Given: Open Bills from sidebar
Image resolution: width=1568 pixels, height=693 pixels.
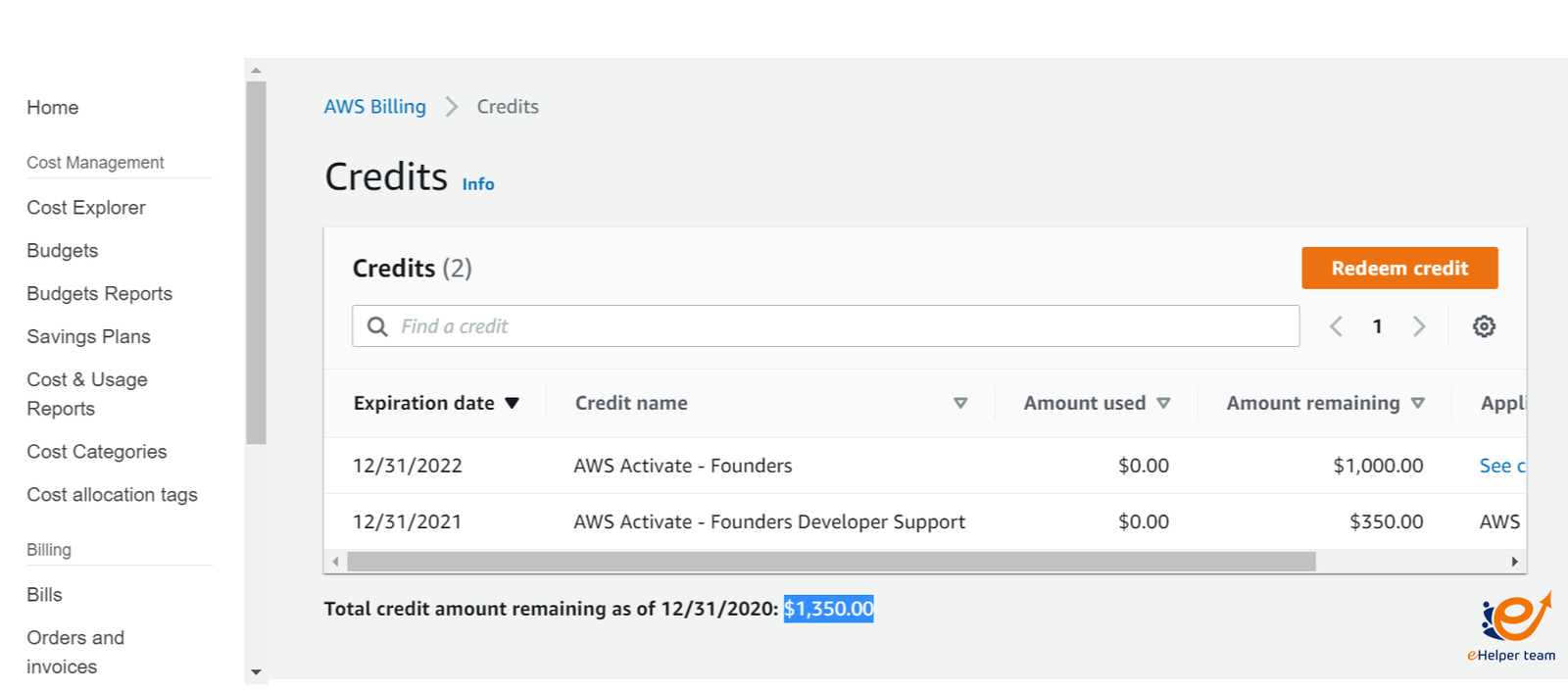Looking at the screenshot, I should coord(44,595).
